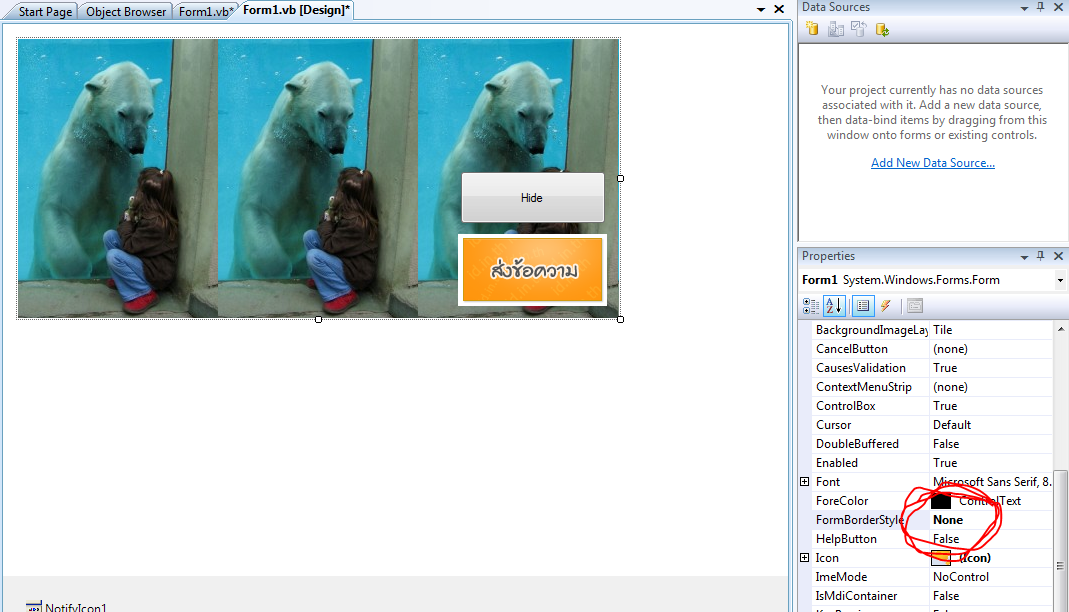Select the Hide button on the form
Screen dimensions: 1069x612
click(532, 198)
